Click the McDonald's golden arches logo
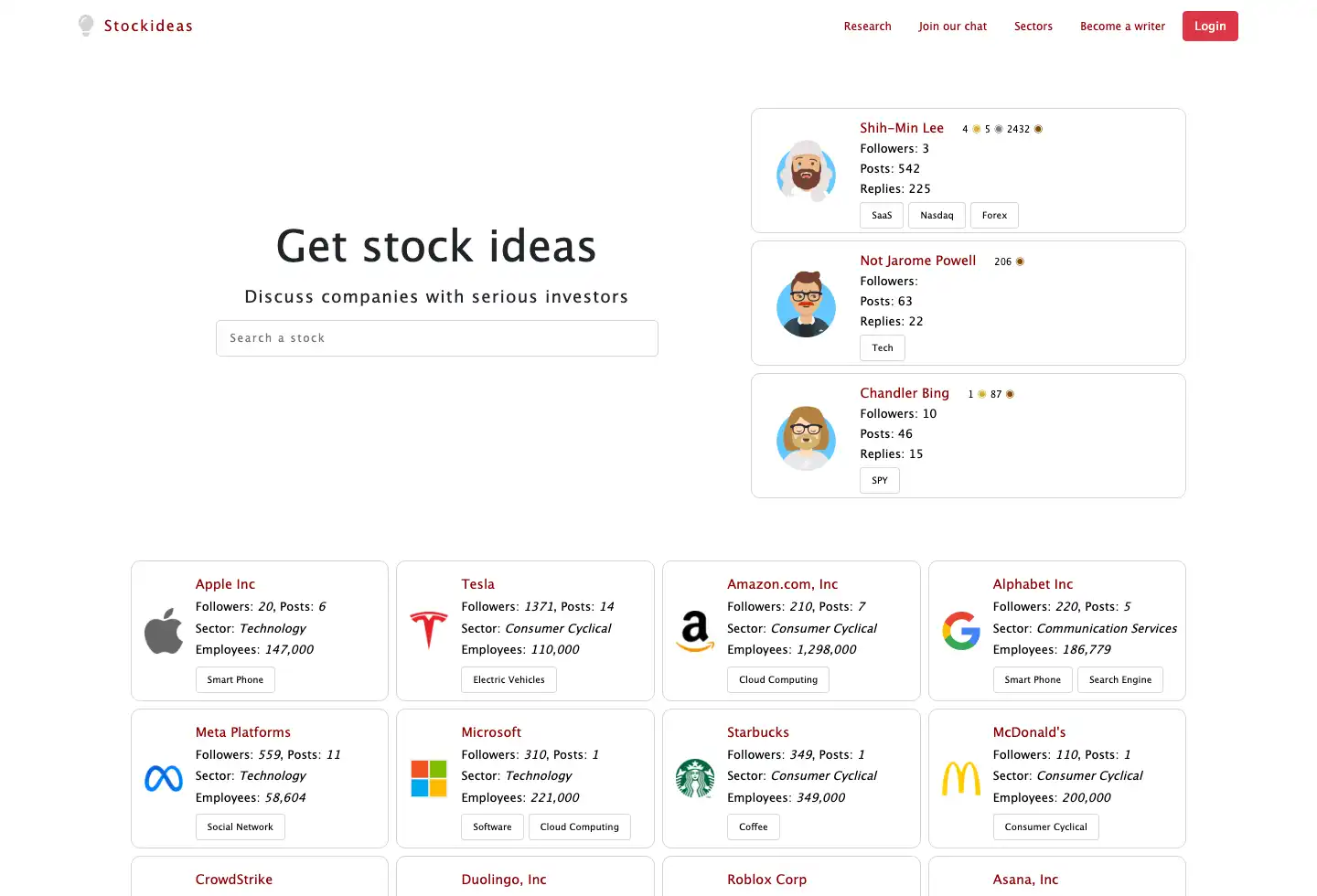Viewport: 1317px width, 896px height. coord(961,779)
